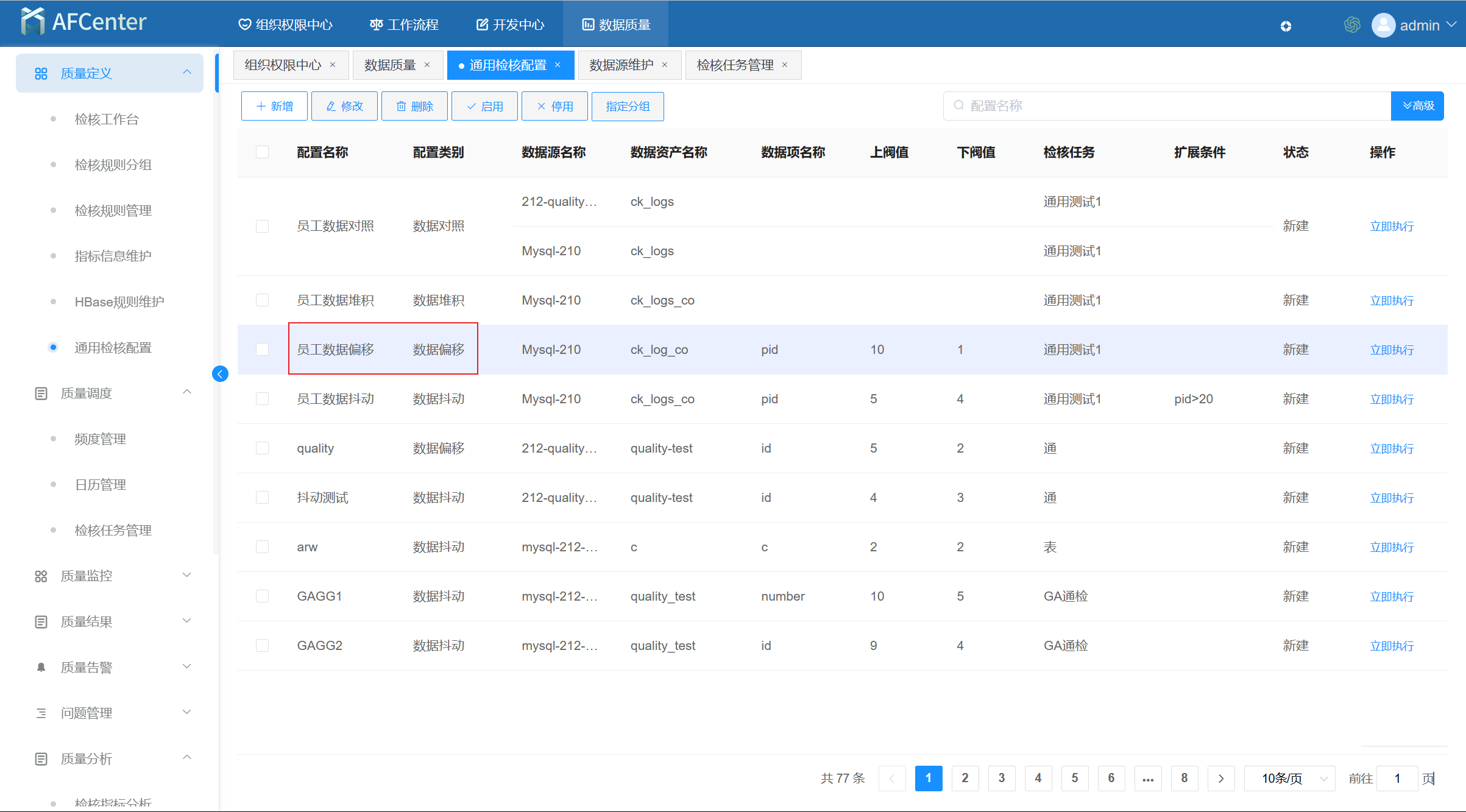Tick the checkbox for 员工数据偏移 row
This screenshot has width=1466, height=812.
pos(262,350)
